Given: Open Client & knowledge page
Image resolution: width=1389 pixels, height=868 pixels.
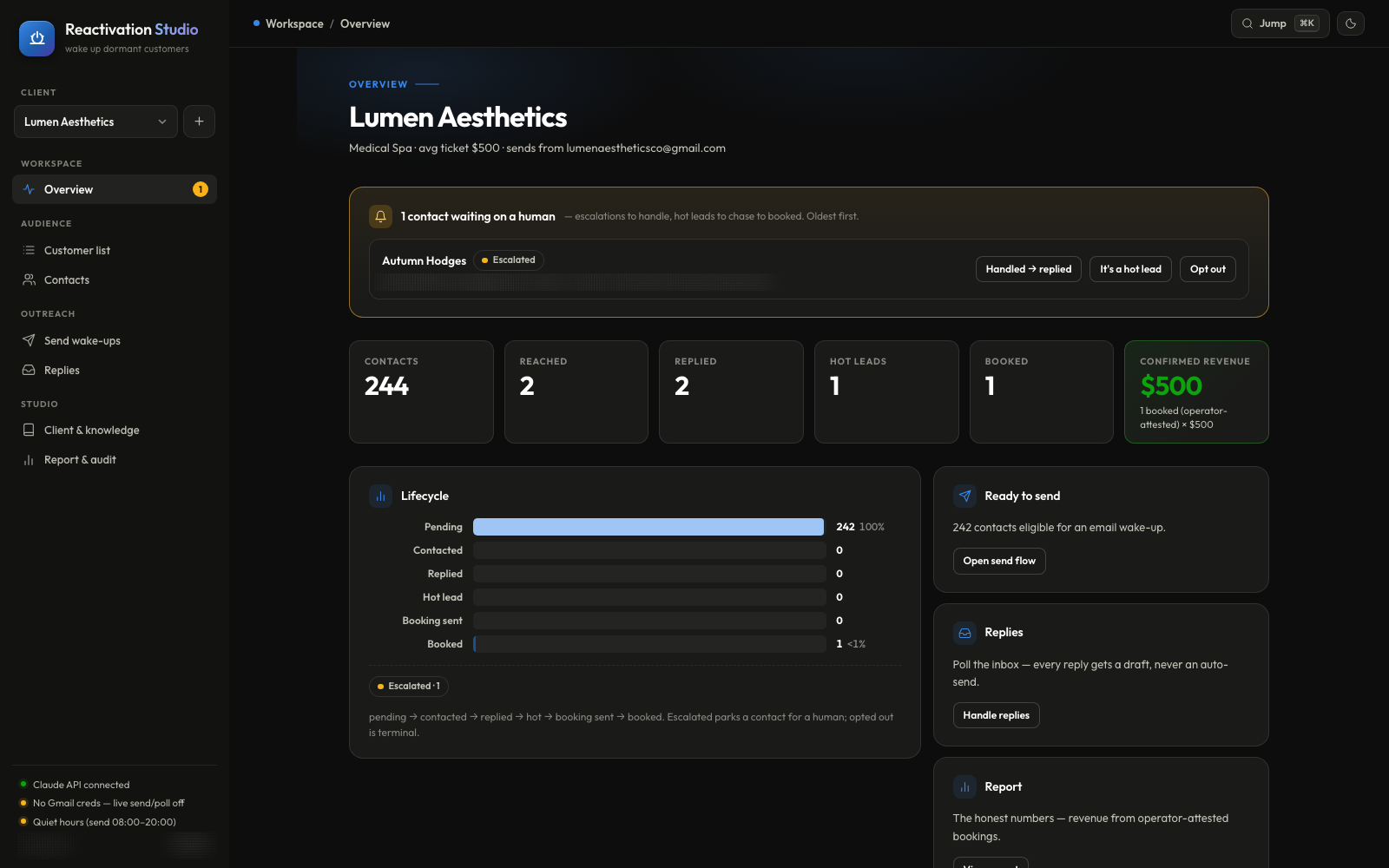Looking at the screenshot, I should [115, 430].
